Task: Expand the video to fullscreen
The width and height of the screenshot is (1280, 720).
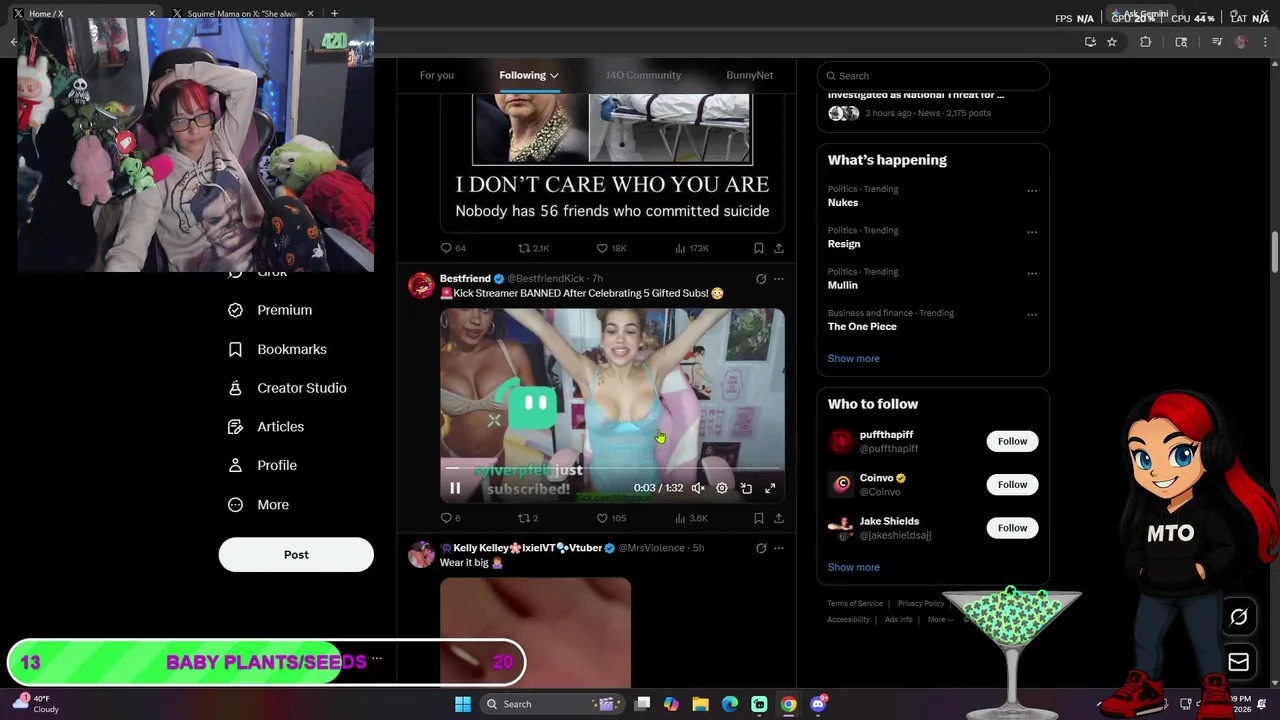Action: click(x=770, y=488)
